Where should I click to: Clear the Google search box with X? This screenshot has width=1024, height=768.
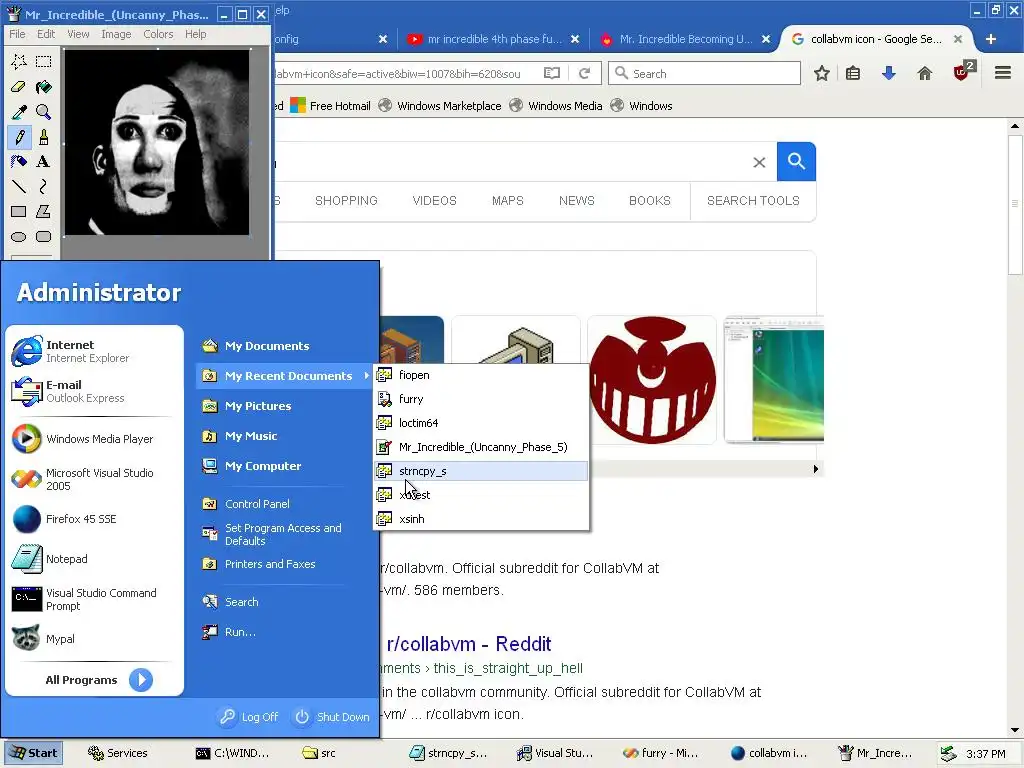click(759, 162)
